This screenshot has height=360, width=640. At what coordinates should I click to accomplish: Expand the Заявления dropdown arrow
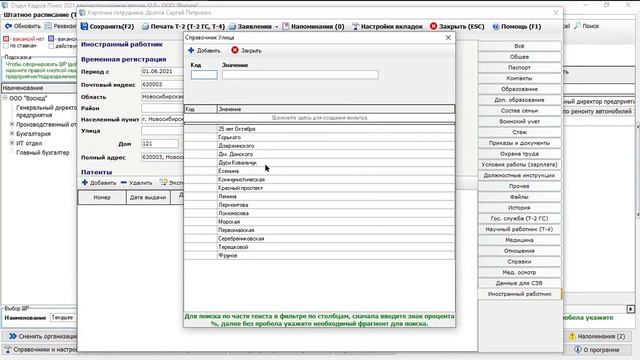coord(276,27)
